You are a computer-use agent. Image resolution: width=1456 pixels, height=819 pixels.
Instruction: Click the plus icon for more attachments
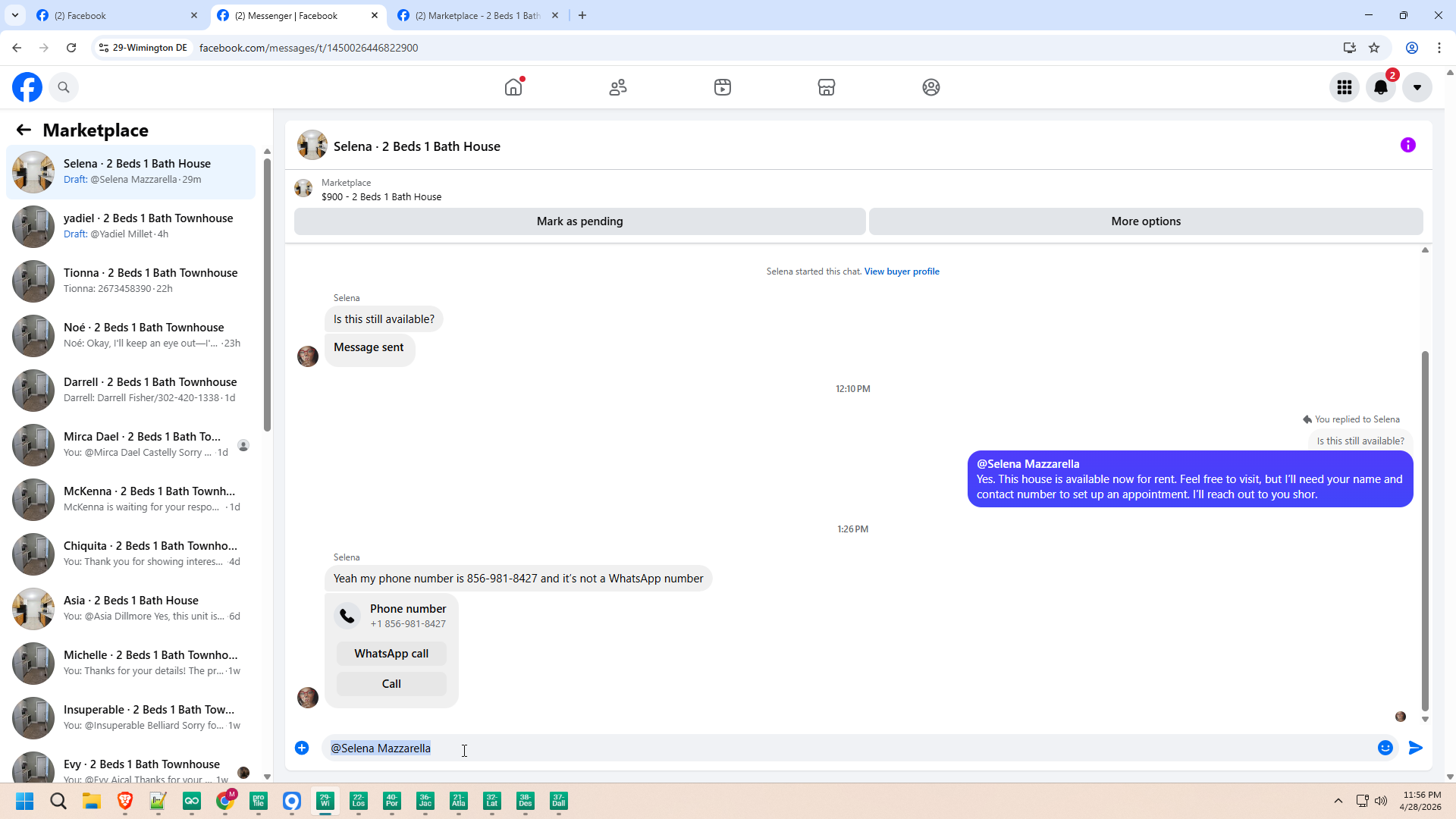tap(302, 748)
